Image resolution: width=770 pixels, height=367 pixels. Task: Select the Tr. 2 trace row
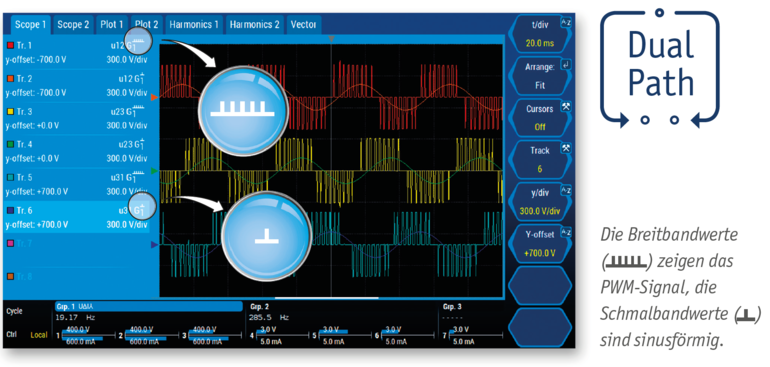click(x=76, y=85)
